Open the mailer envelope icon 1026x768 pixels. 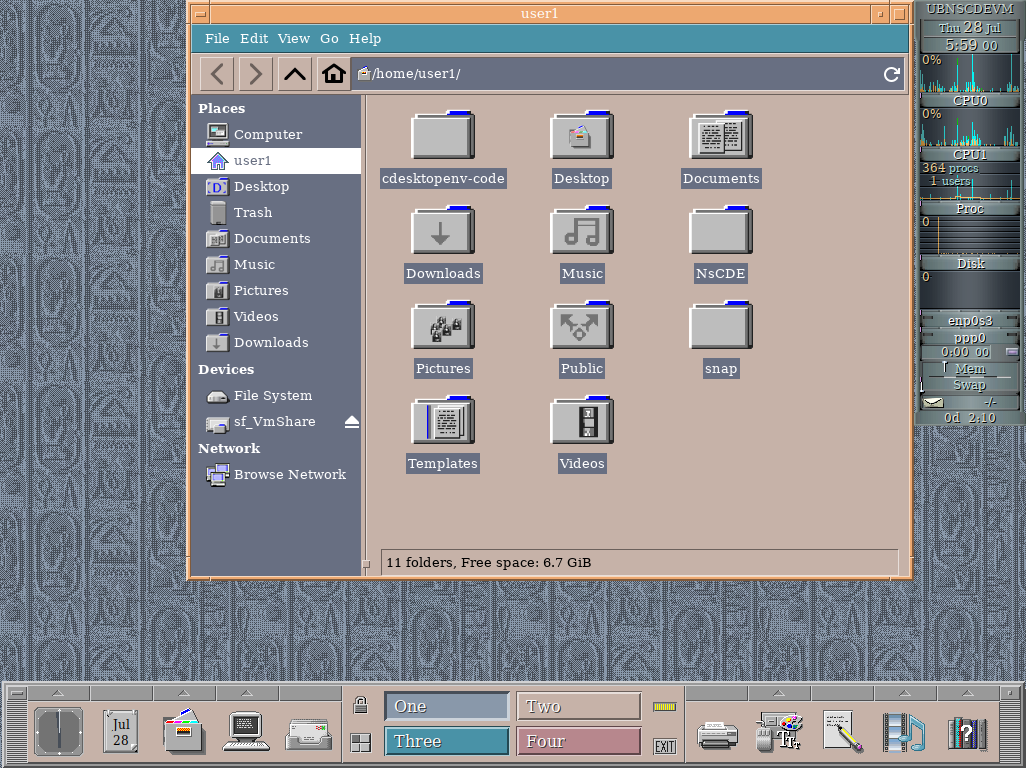coord(308,731)
